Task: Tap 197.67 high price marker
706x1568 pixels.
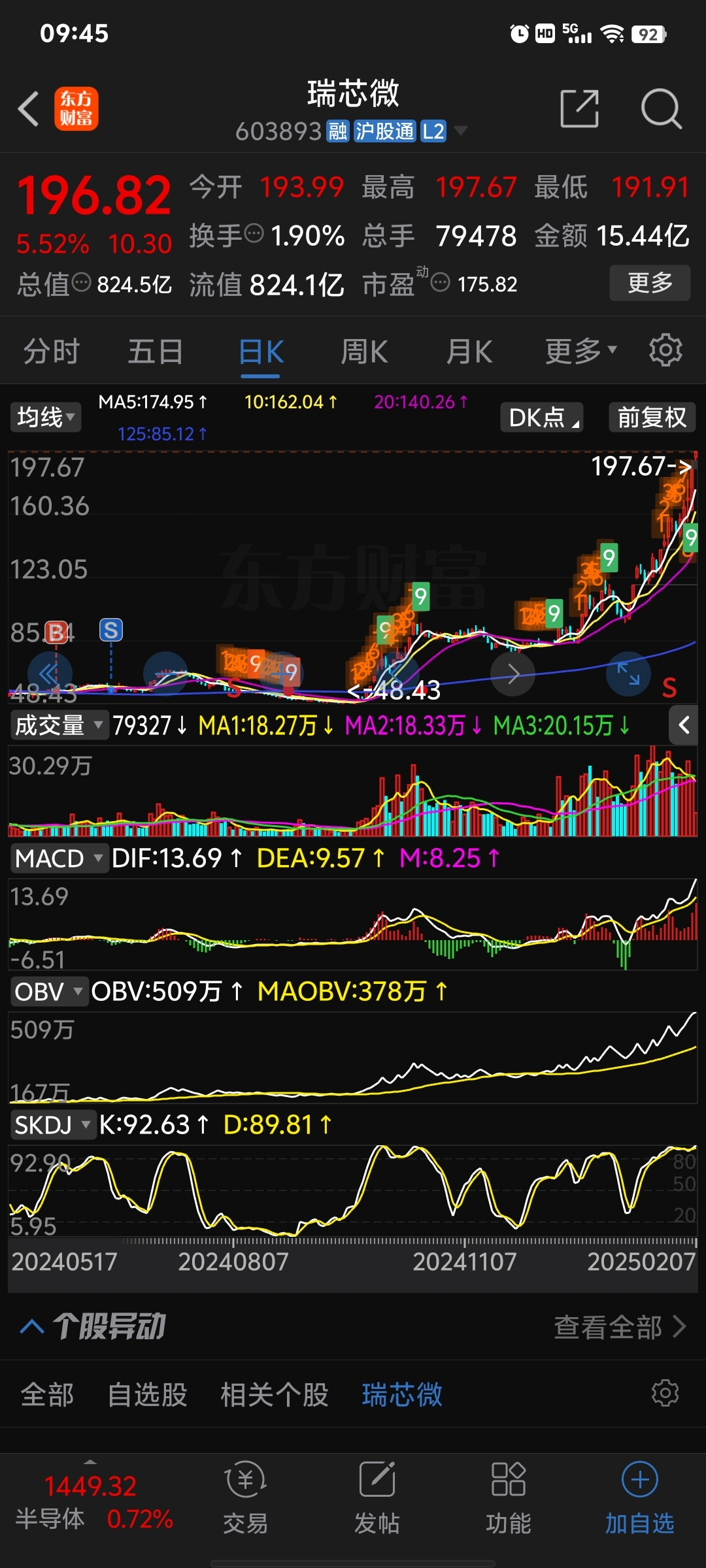Action: (641, 466)
